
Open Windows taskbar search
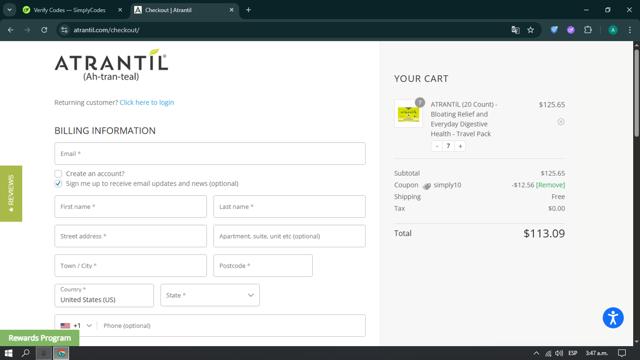click(26, 353)
